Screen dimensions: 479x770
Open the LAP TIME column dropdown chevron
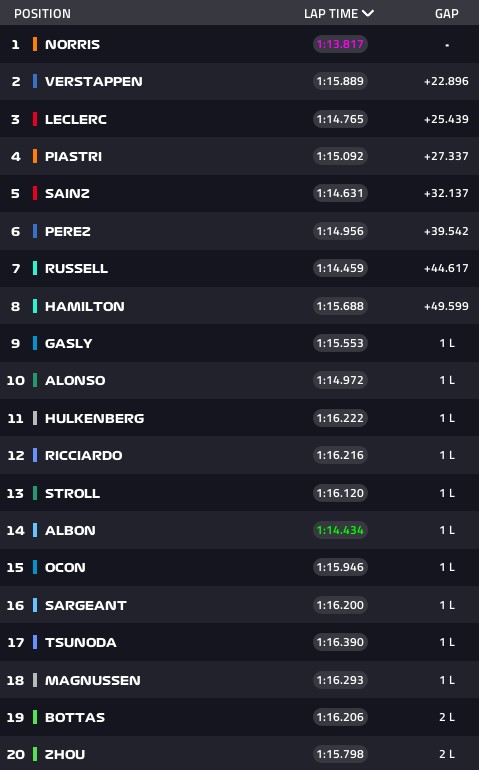368,14
